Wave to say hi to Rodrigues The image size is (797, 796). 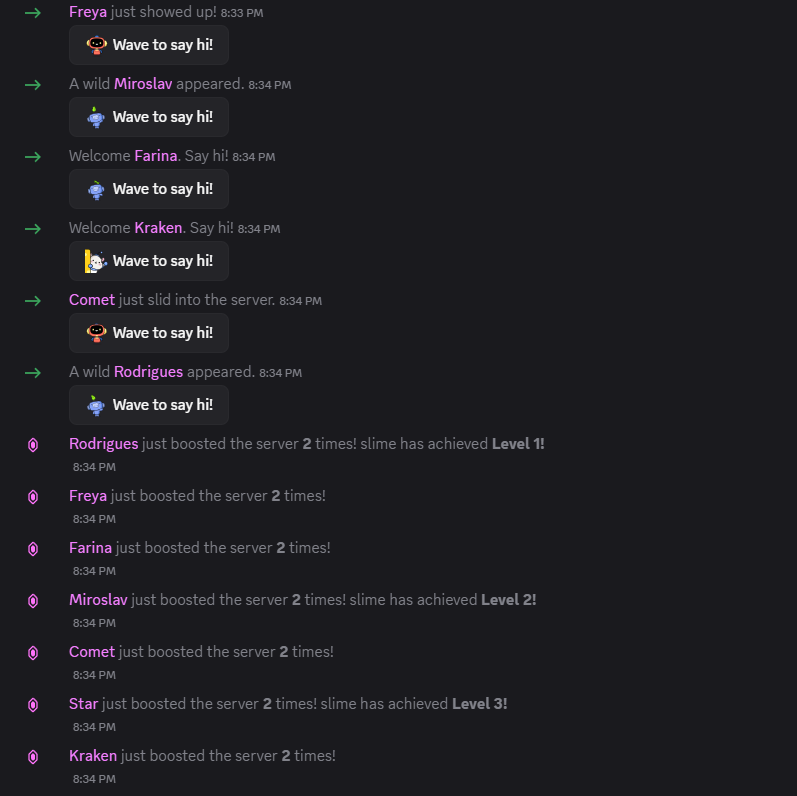(x=149, y=405)
